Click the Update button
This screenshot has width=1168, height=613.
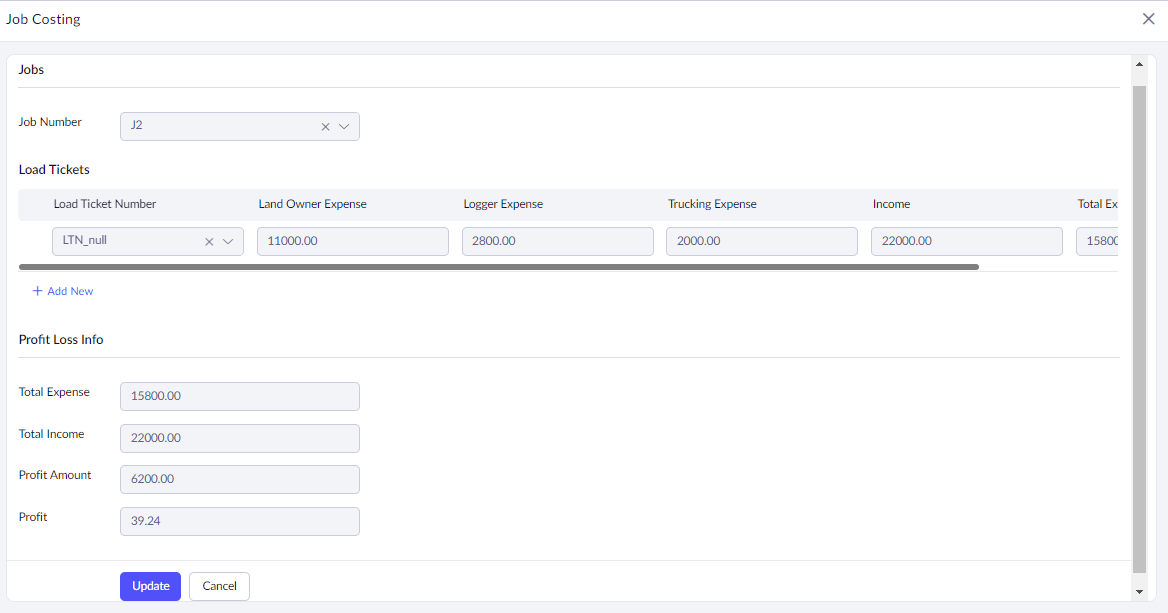coord(150,586)
